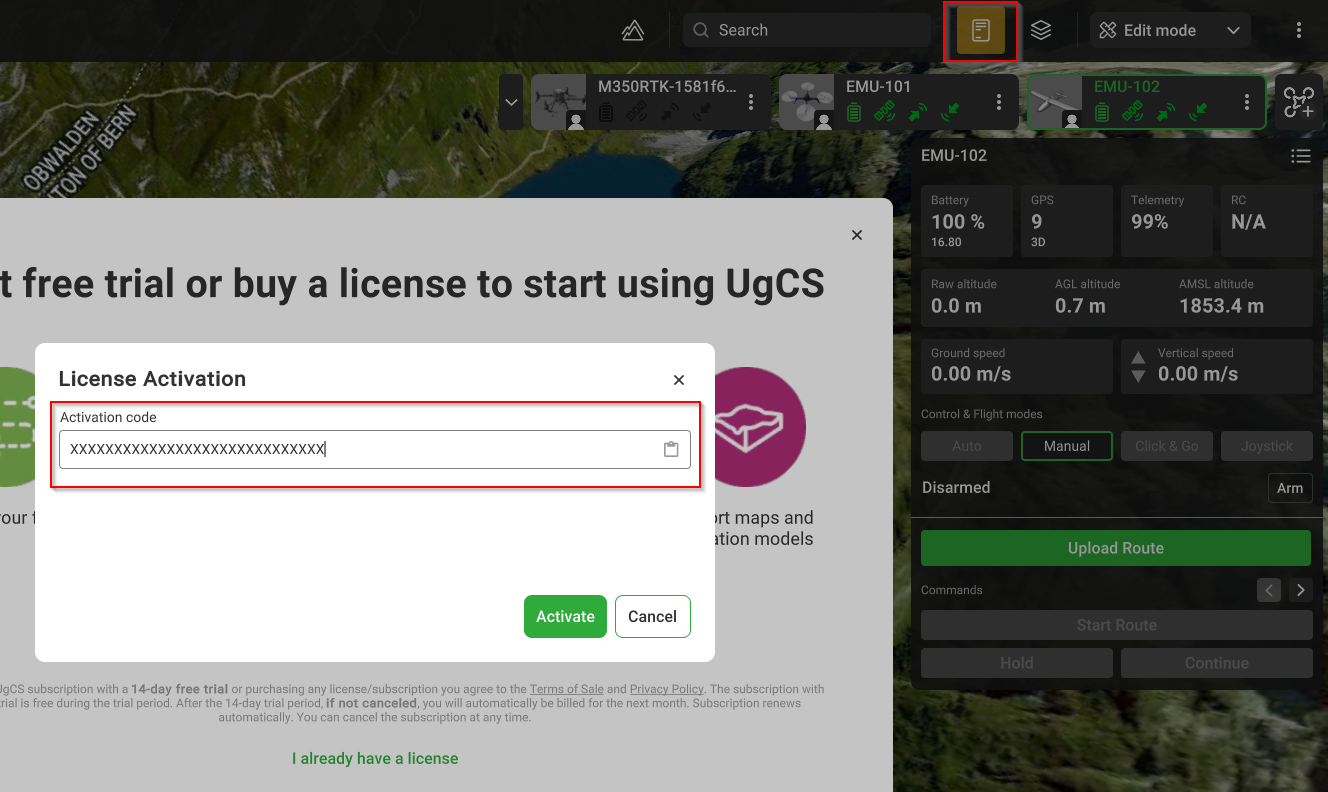Open the M350RTK card three-dot menu
This screenshot has height=792, width=1328.
coord(751,102)
